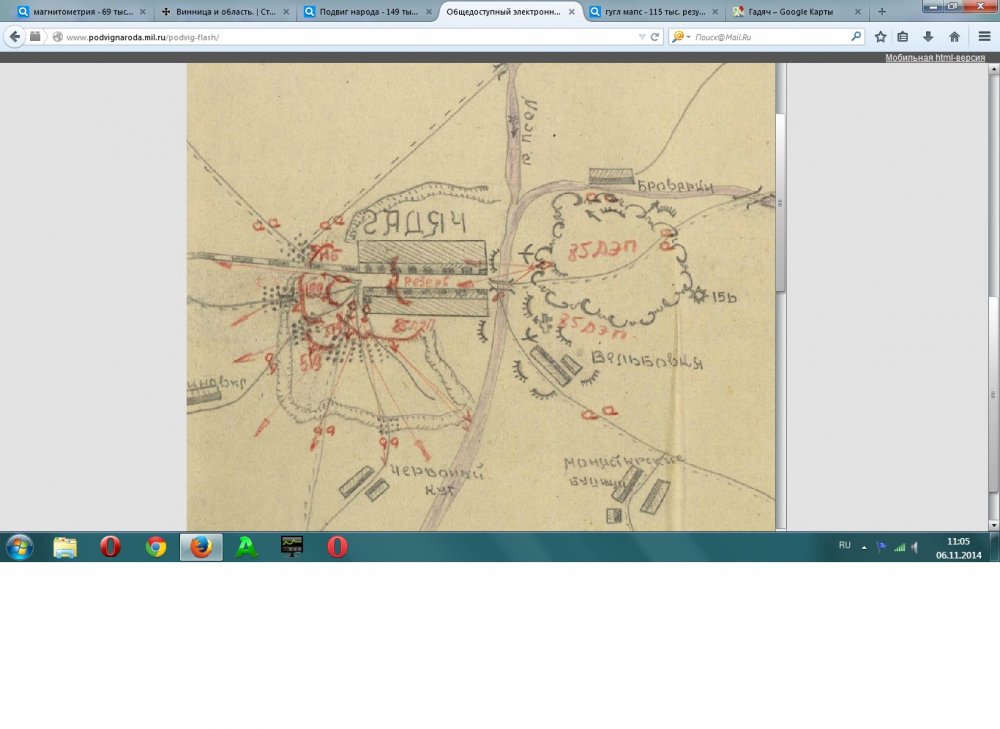The height and width of the screenshot is (729, 1000).
Task: Go to the Firefox home page
Action: tap(954, 37)
